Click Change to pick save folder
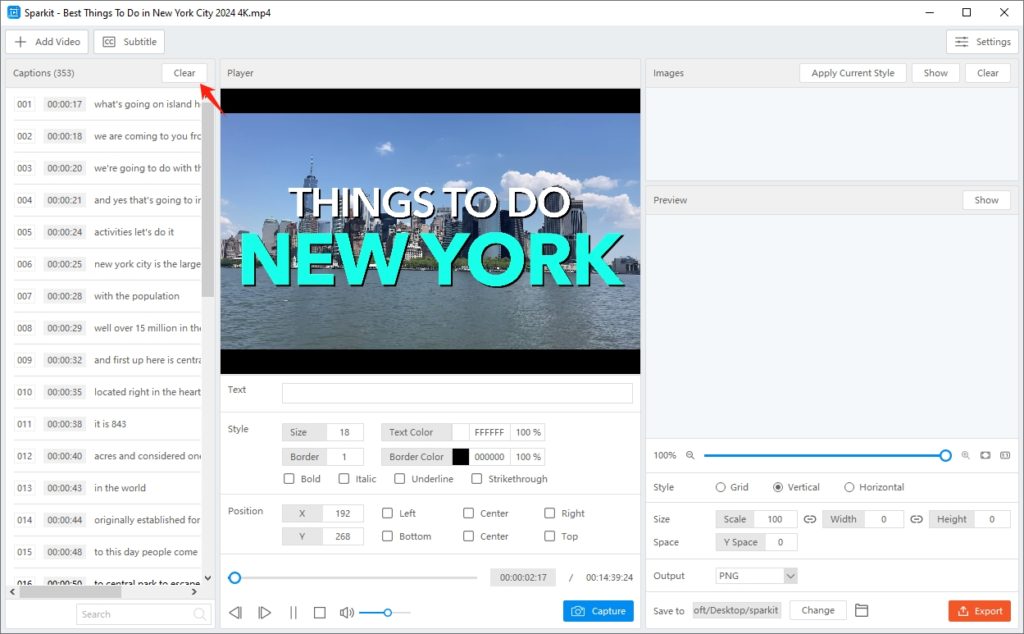Screen dimensions: 1024x634 click(818, 610)
